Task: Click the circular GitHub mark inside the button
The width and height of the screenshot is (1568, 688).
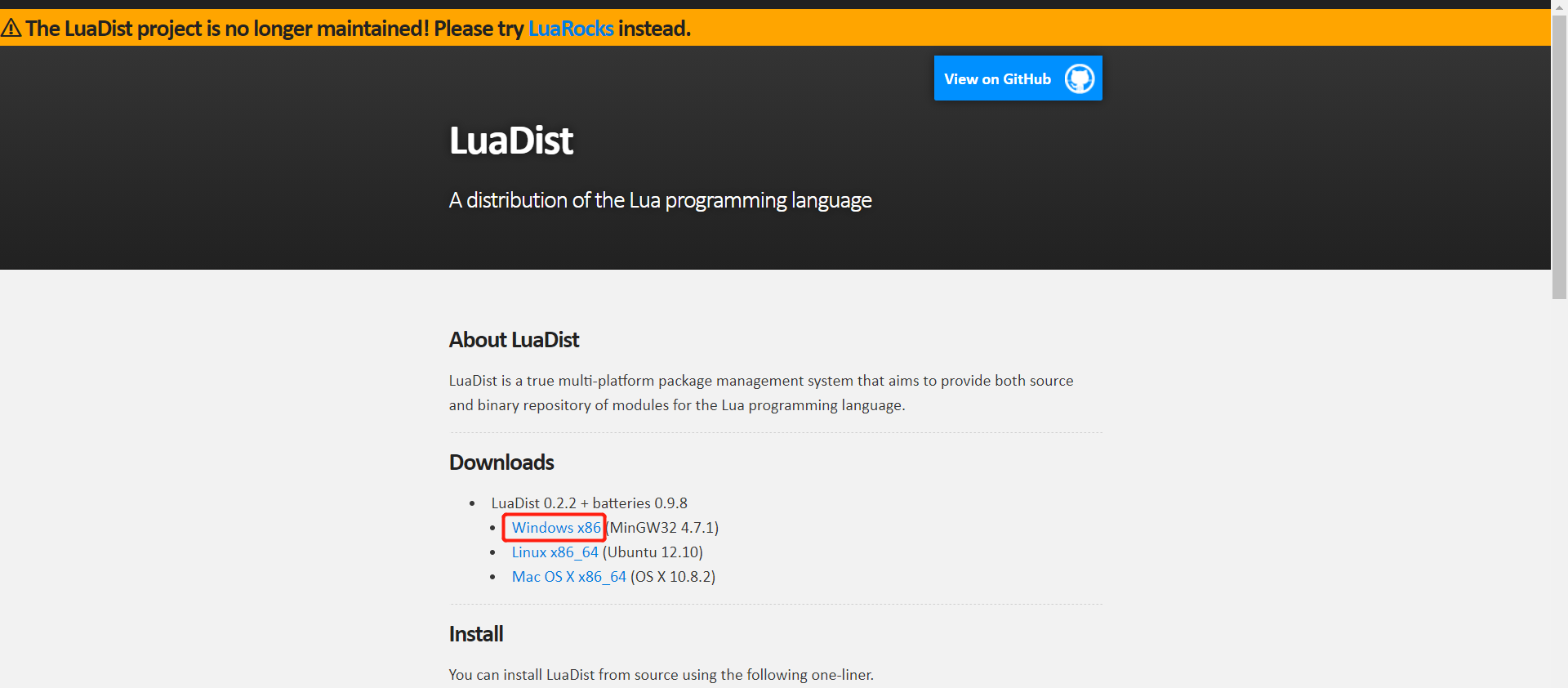Action: tap(1078, 78)
